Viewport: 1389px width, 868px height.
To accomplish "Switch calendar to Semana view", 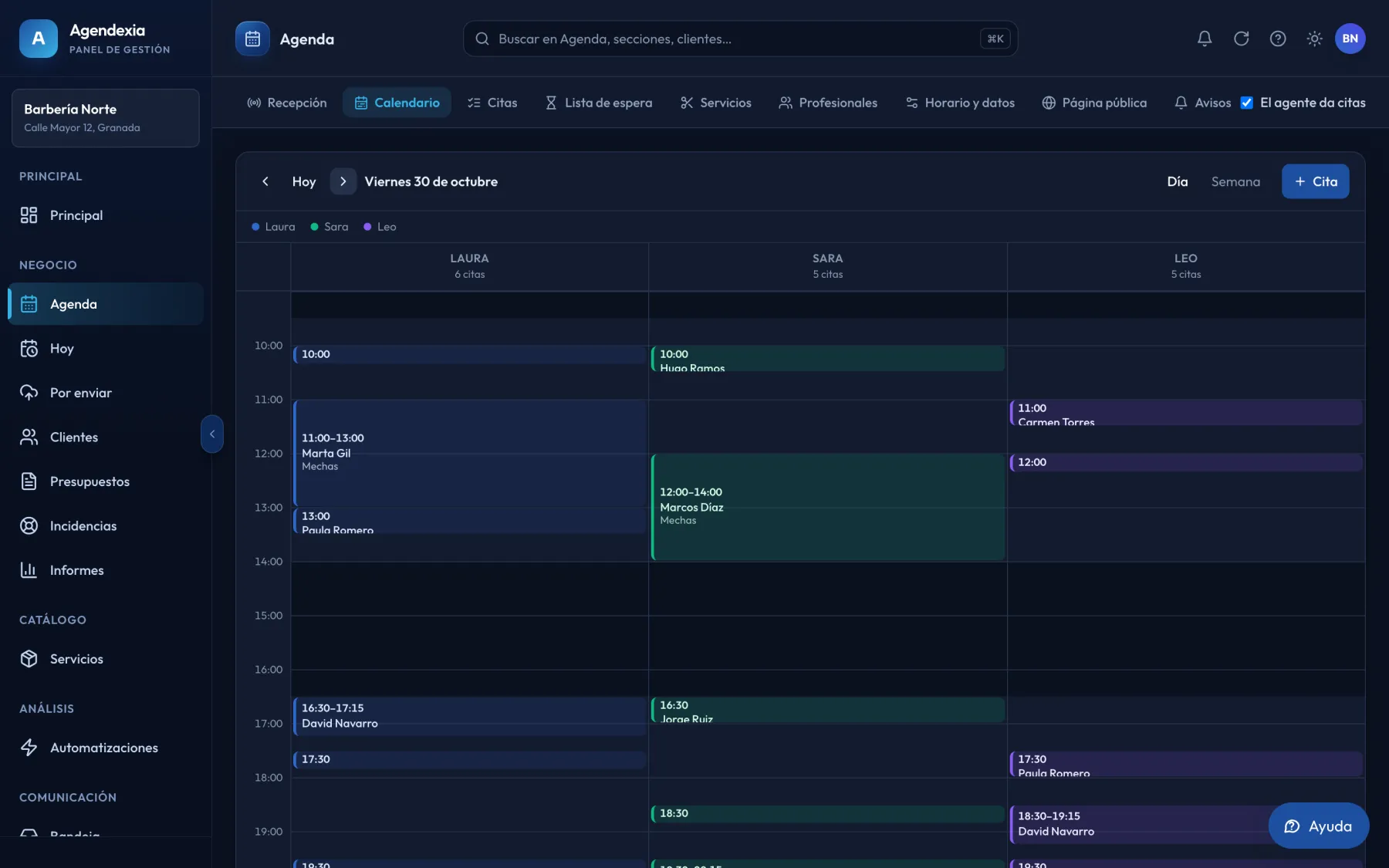I will click(1235, 181).
